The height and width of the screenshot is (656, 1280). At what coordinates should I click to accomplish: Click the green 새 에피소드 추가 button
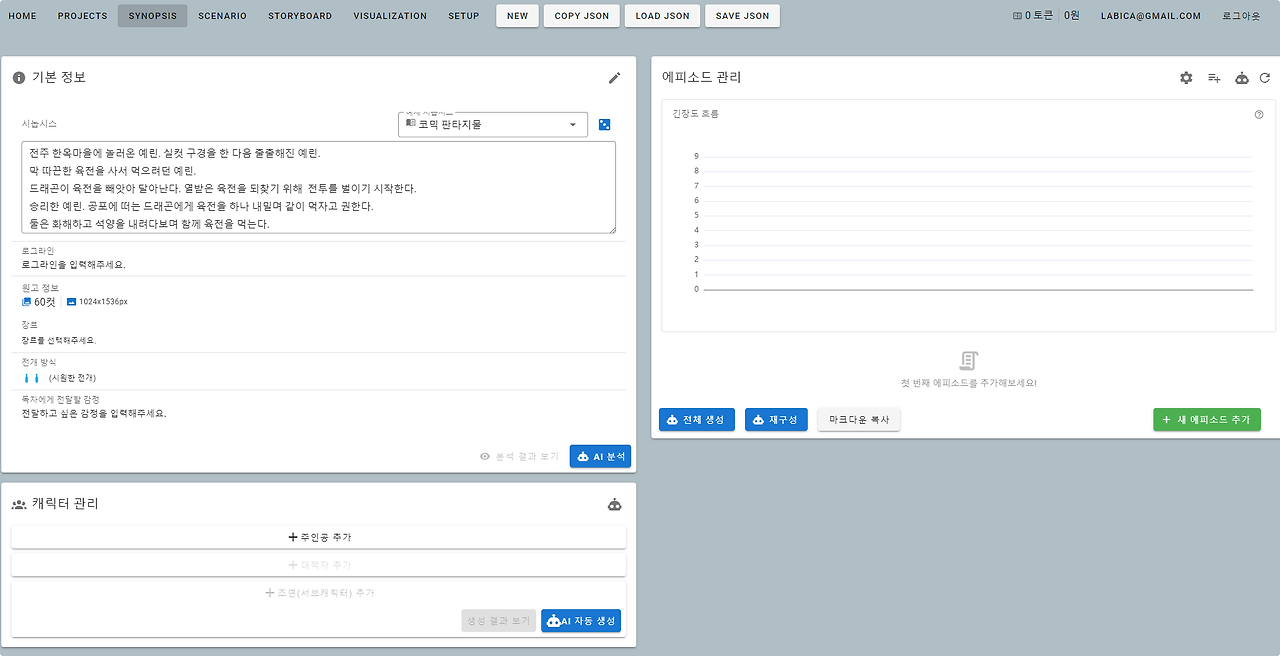coord(1207,420)
